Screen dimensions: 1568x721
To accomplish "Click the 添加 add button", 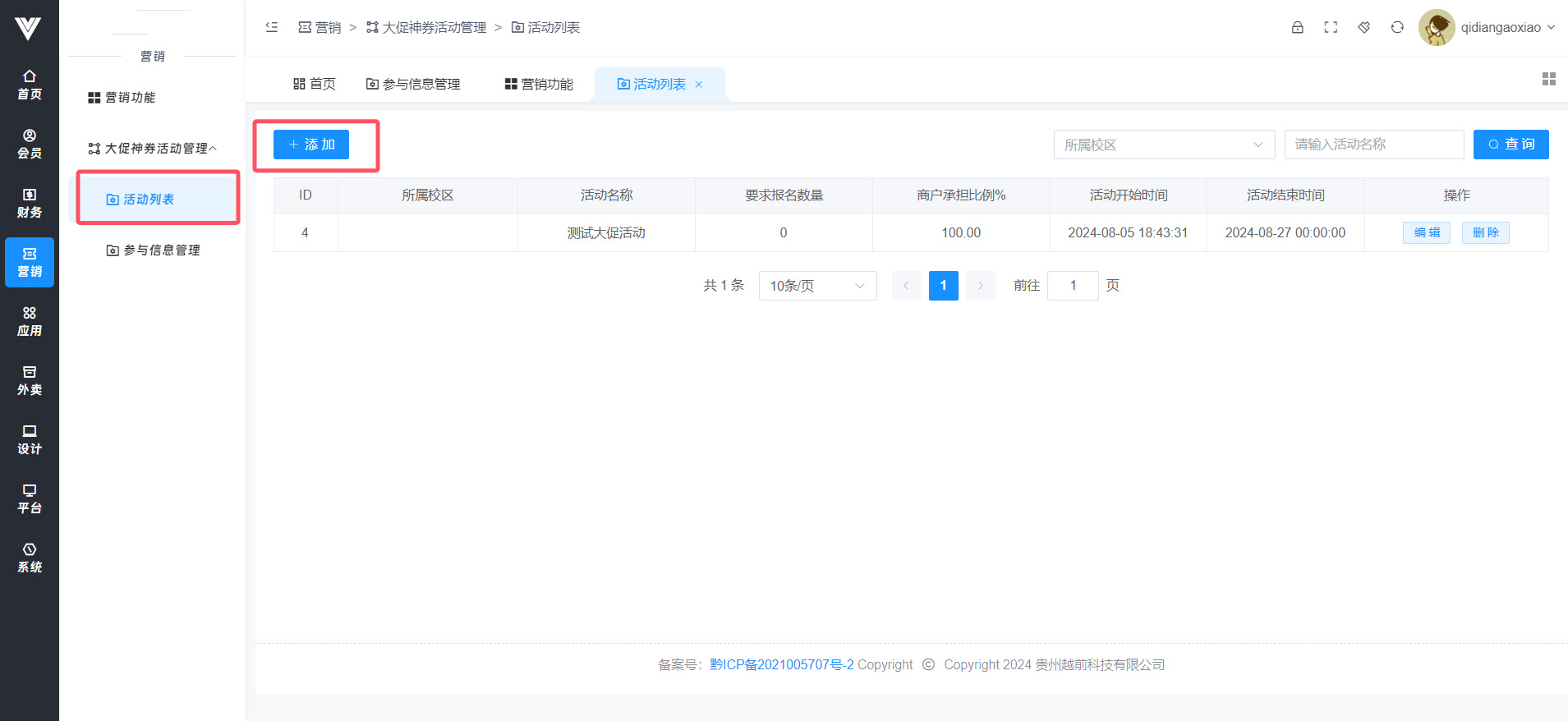I will [x=311, y=145].
